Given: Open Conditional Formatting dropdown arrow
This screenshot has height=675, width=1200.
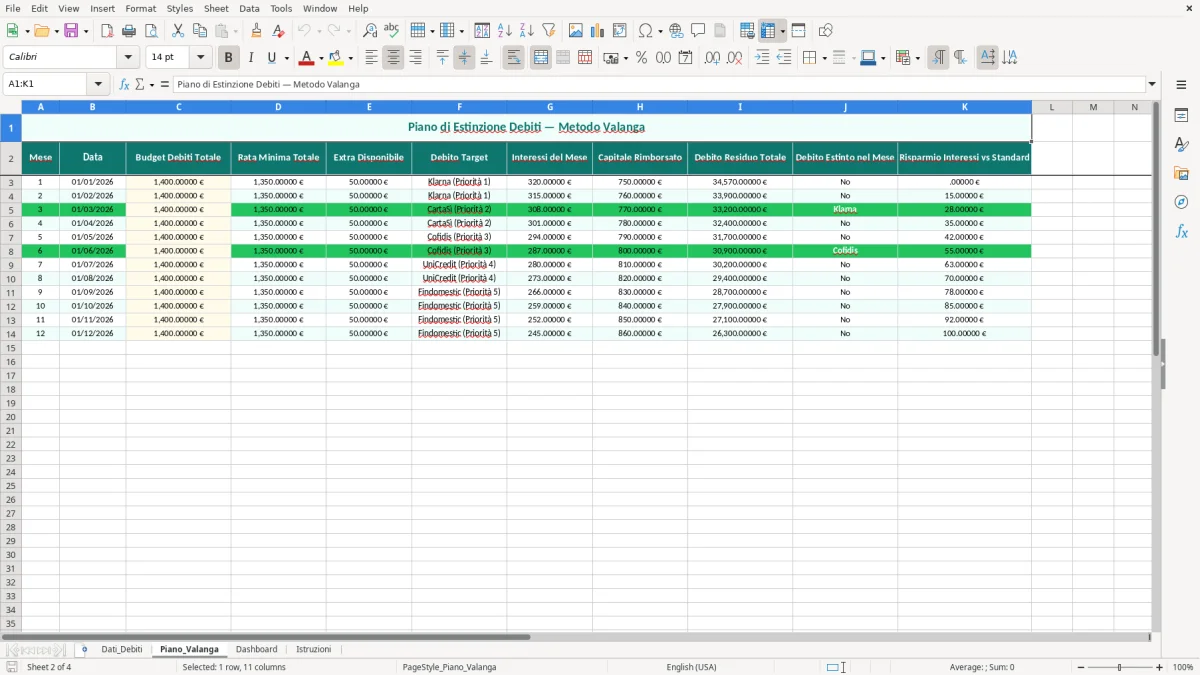Looking at the screenshot, I should [917, 58].
